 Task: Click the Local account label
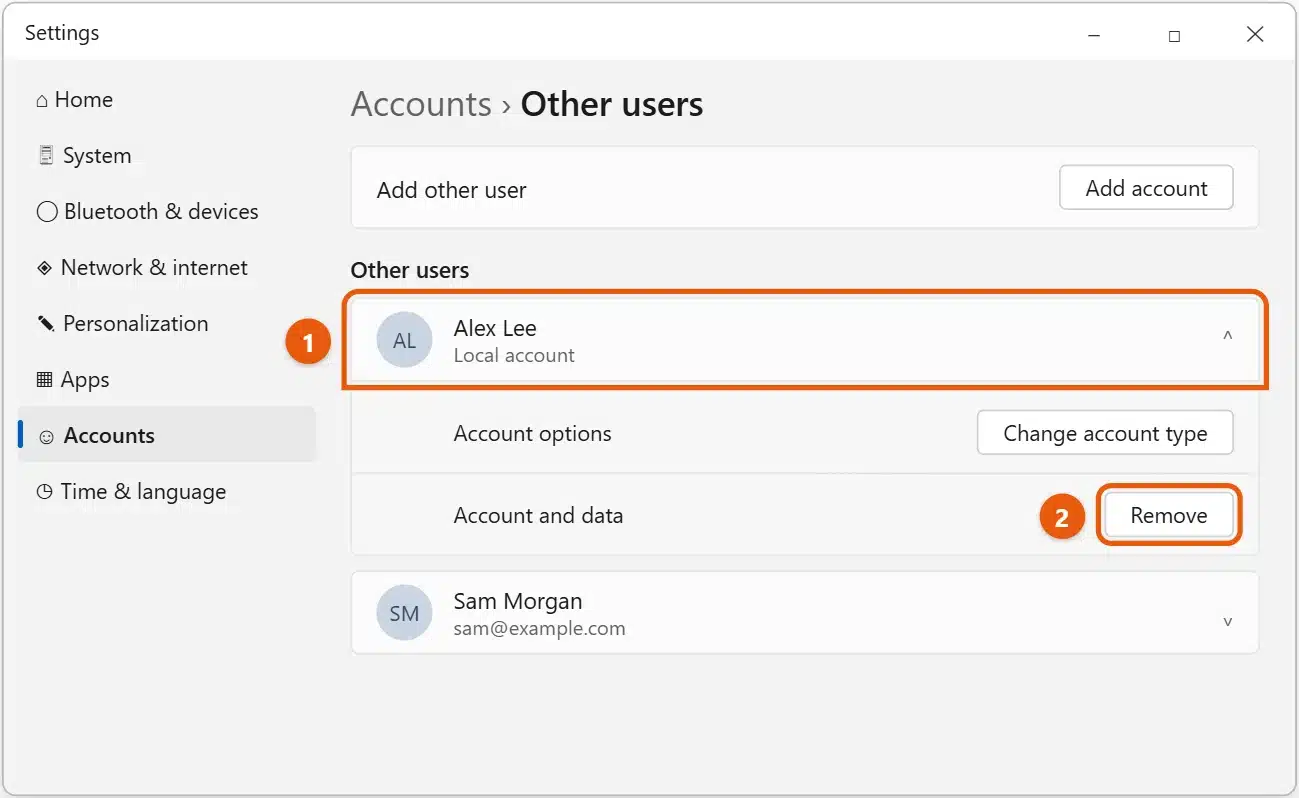pos(514,355)
